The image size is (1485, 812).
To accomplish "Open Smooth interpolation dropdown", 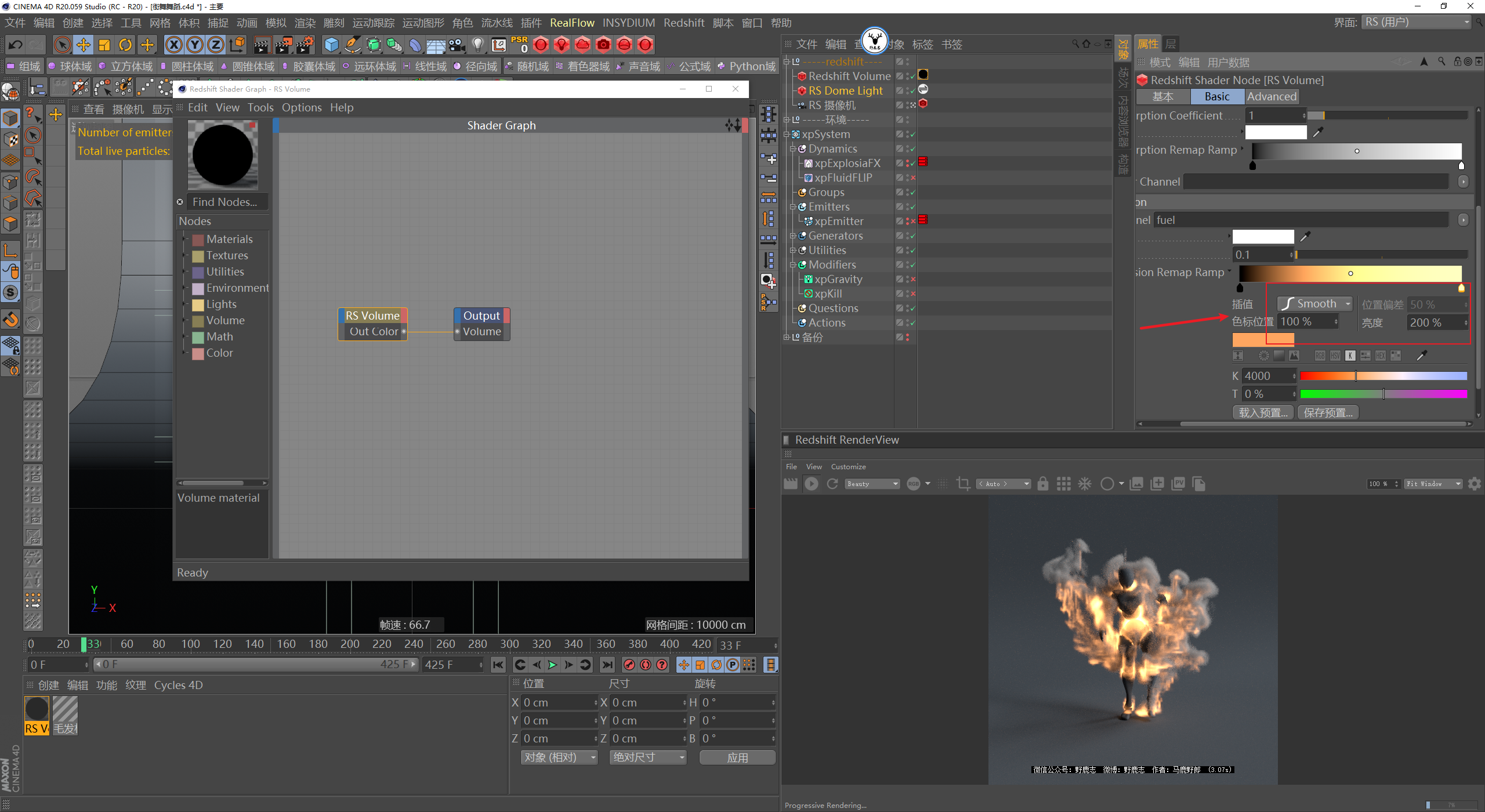I will click(x=1315, y=304).
